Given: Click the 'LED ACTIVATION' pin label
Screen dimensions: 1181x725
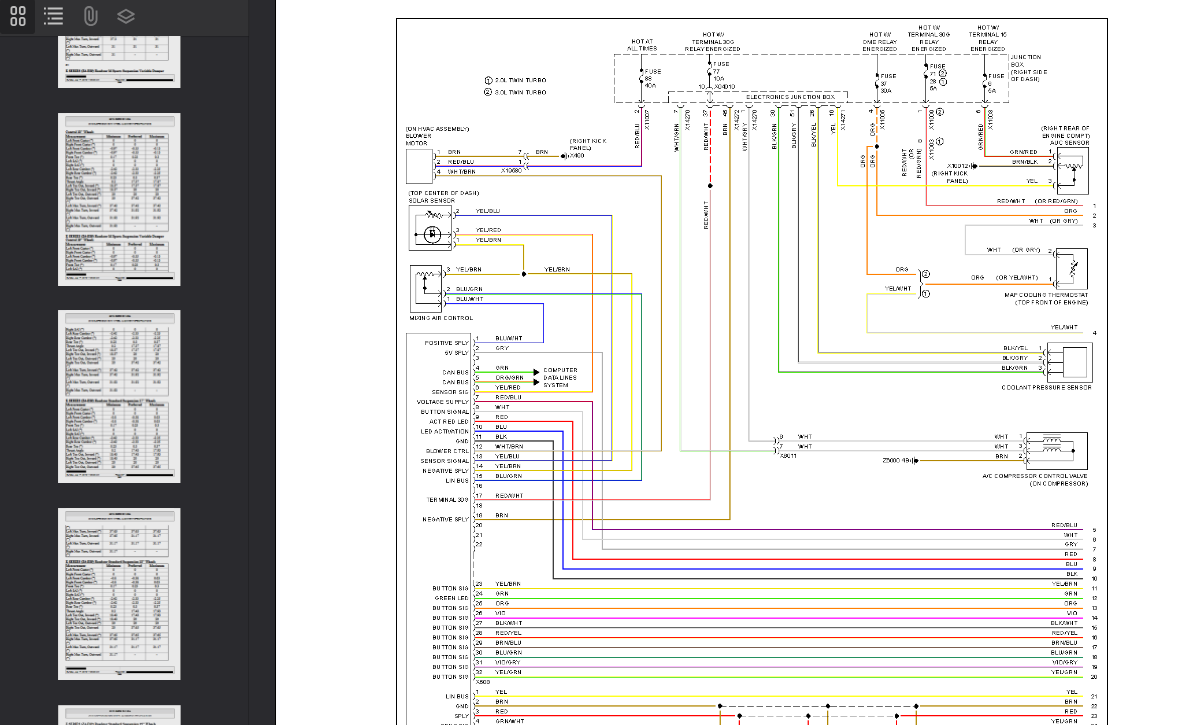Looking at the screenshot, I should tap(444, 431).
